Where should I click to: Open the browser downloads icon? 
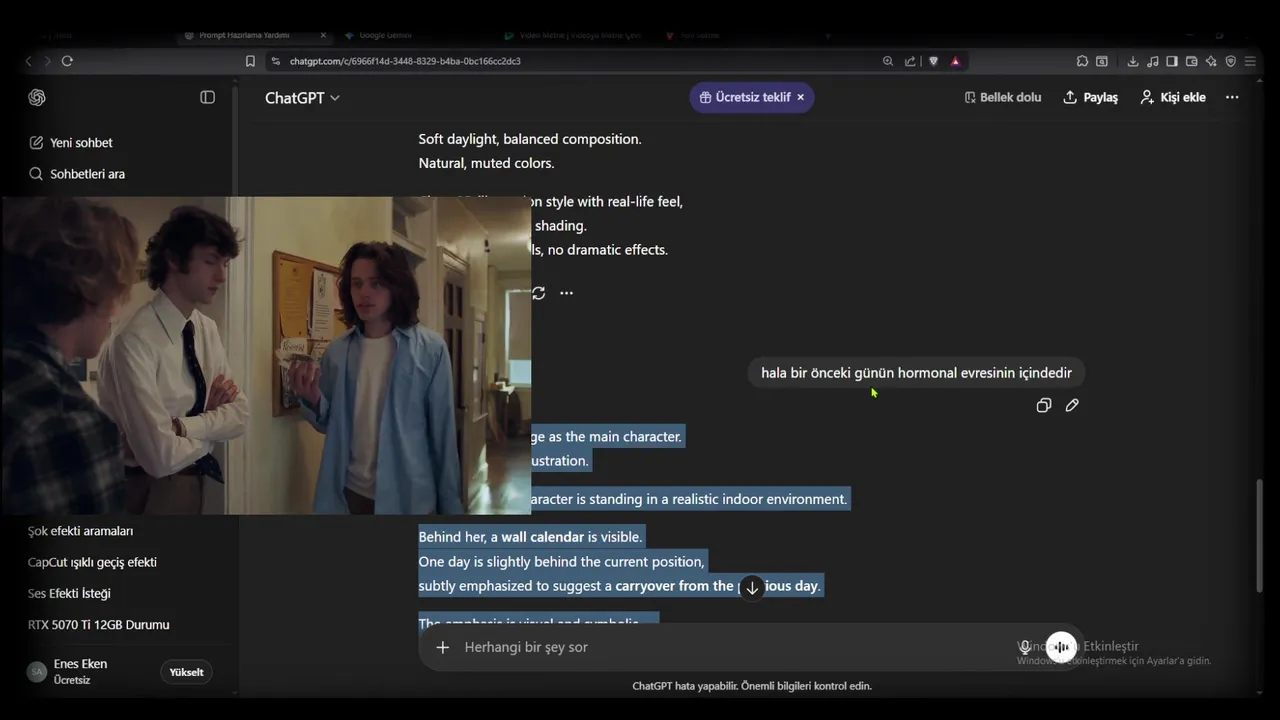click(x=1132, y=61)
